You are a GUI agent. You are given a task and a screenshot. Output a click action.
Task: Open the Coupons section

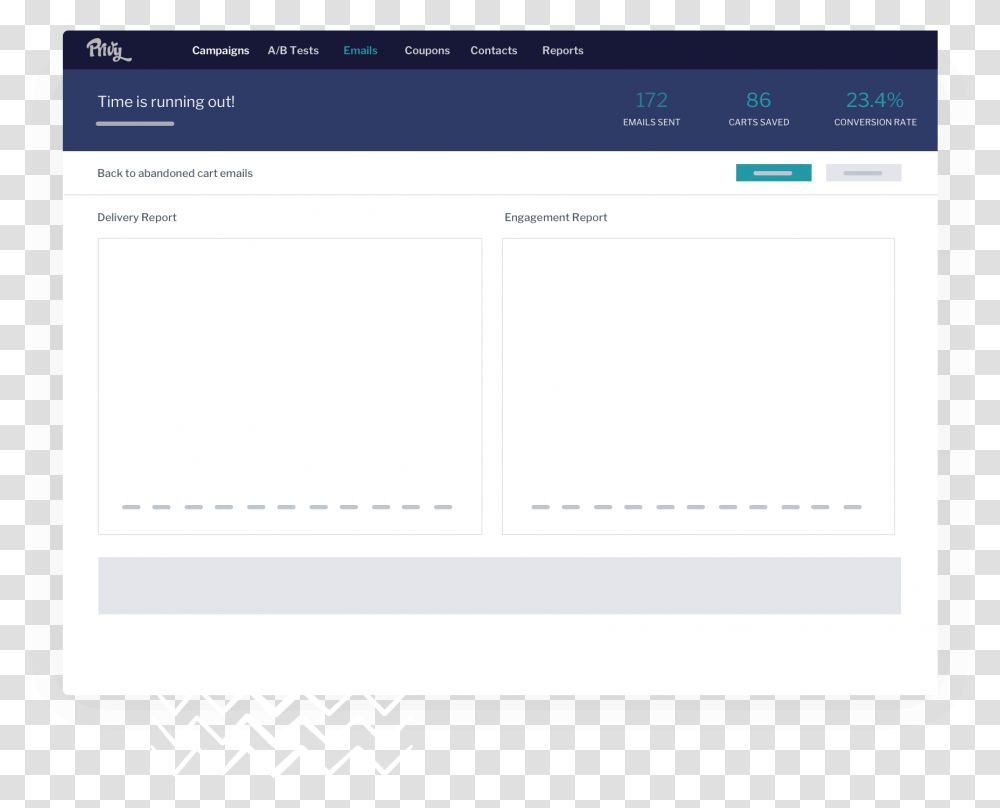427,50
